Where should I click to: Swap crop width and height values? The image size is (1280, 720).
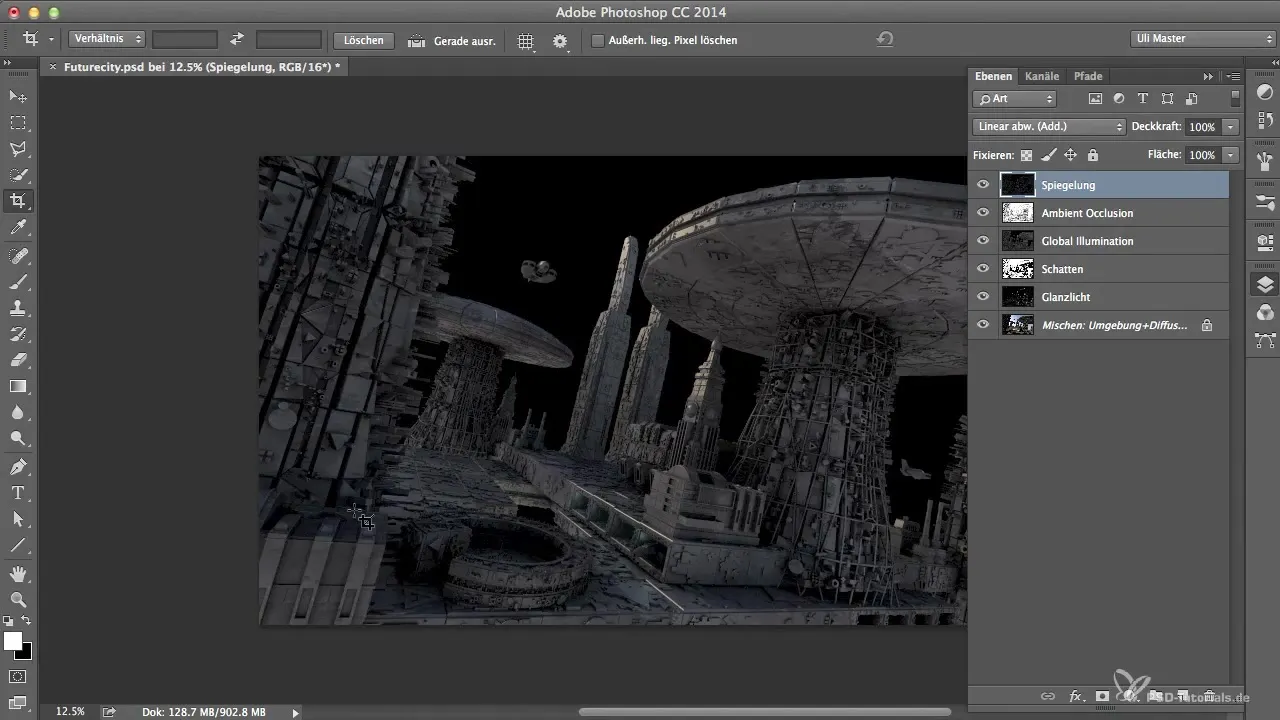(x=237, y=40)
